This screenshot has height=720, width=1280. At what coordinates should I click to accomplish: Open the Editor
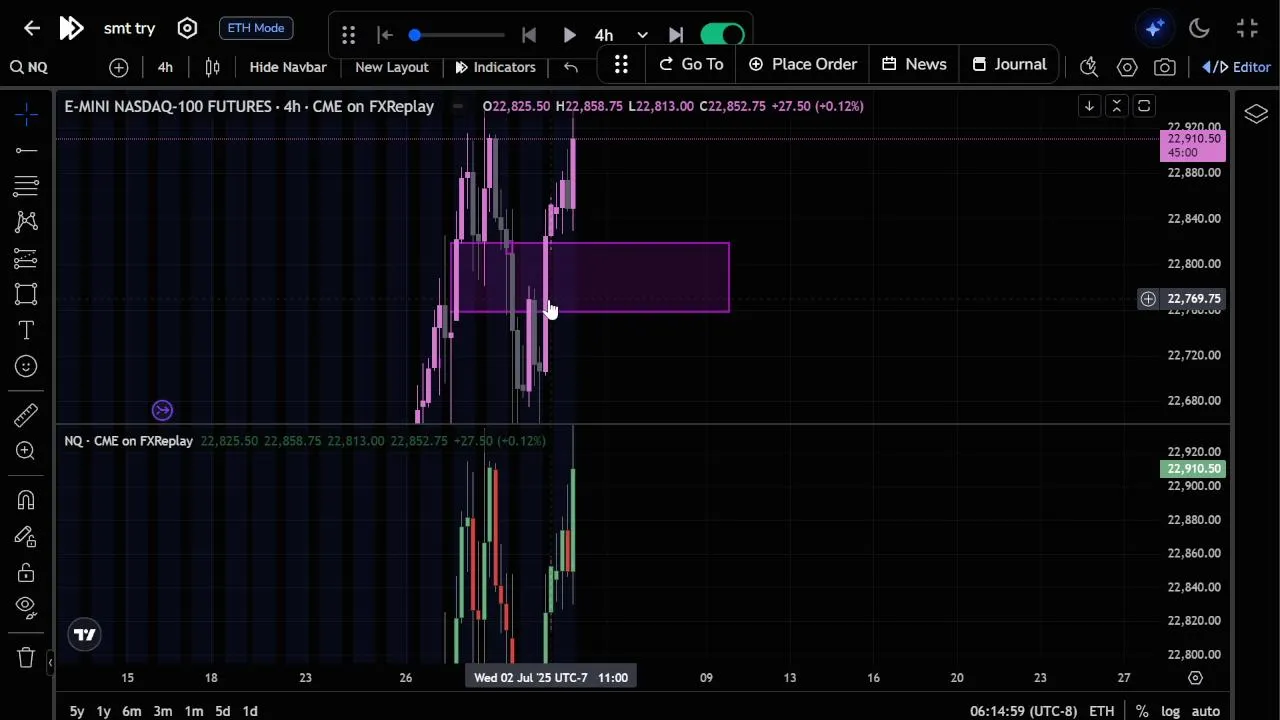coord(1237,67)
